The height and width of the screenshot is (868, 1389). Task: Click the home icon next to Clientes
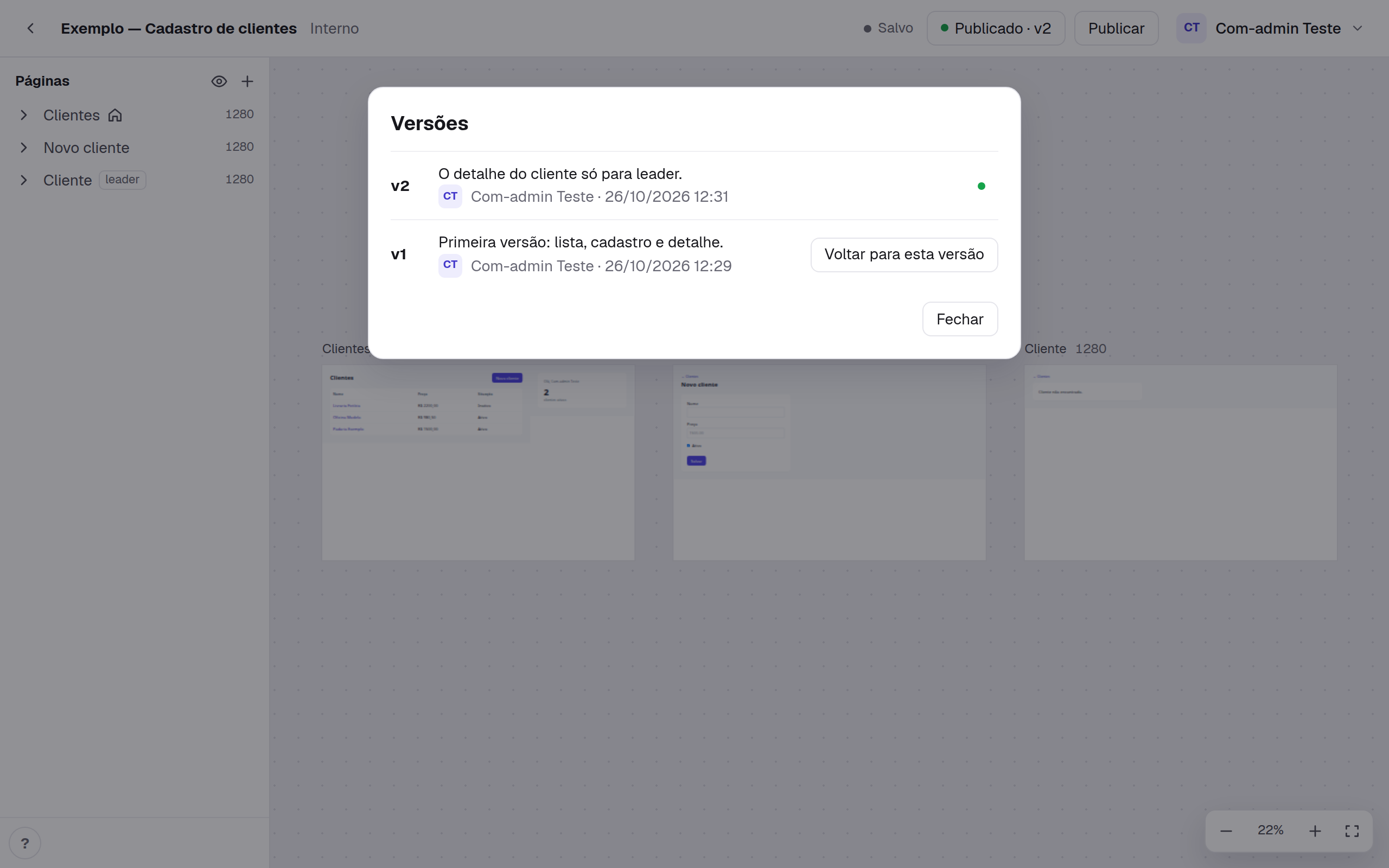(x=116, y=115)
